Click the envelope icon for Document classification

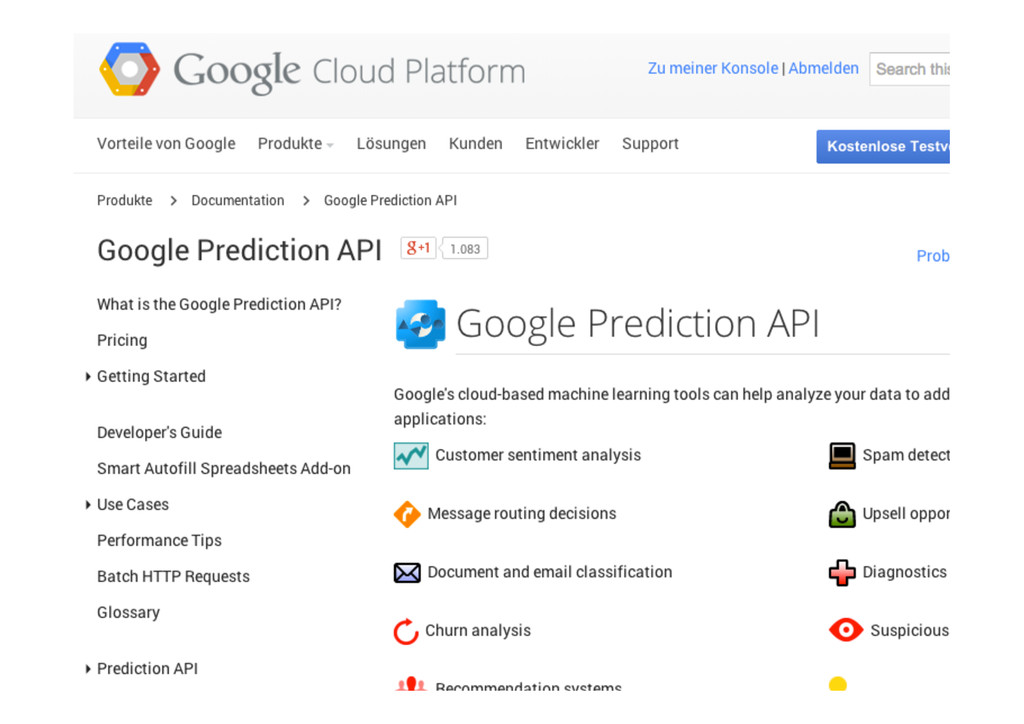(407, 573)
